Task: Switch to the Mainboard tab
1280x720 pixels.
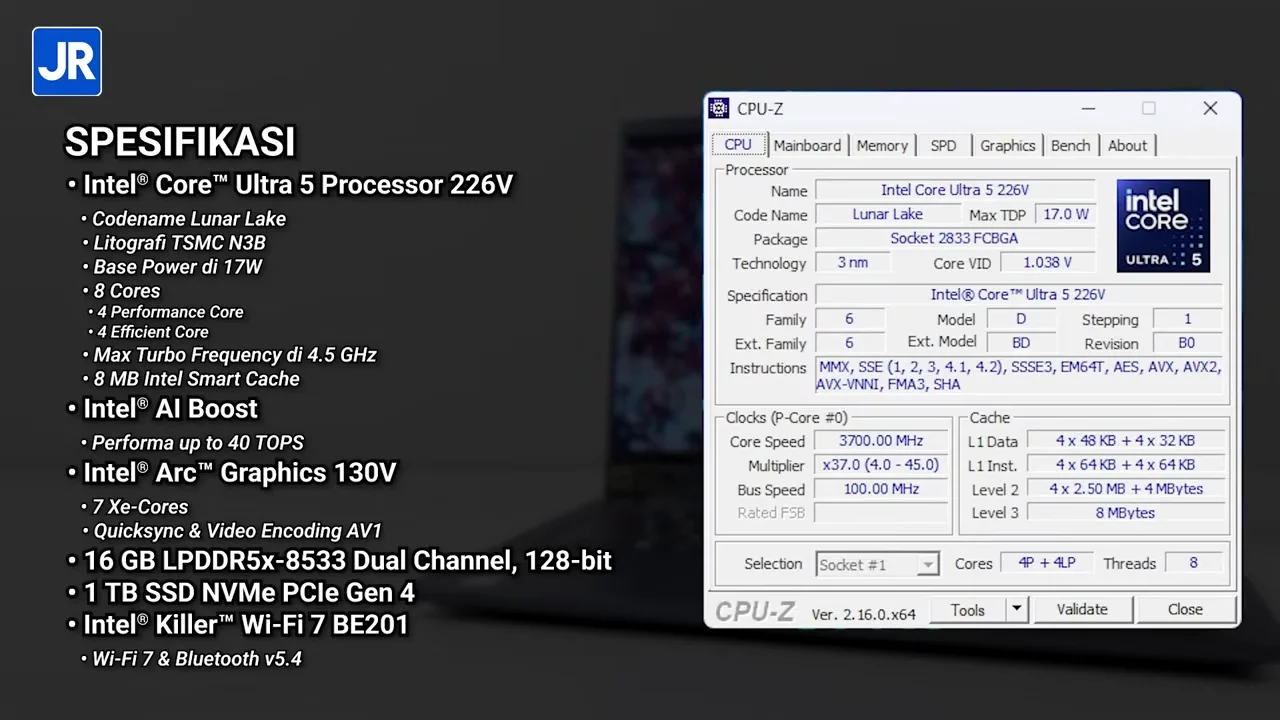Action: coord(807,145)
